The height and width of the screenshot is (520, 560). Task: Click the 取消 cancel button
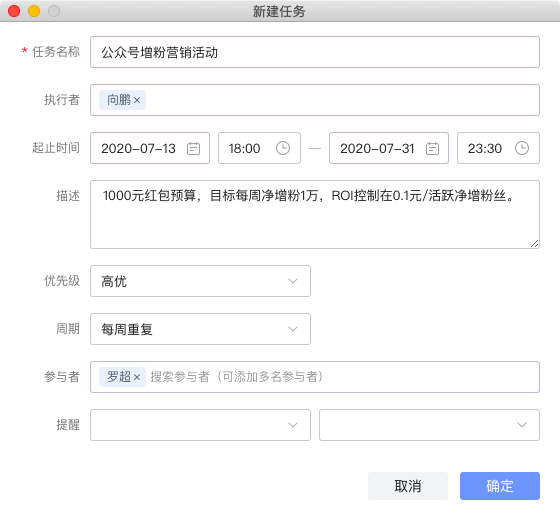click(x=408, y=486)
